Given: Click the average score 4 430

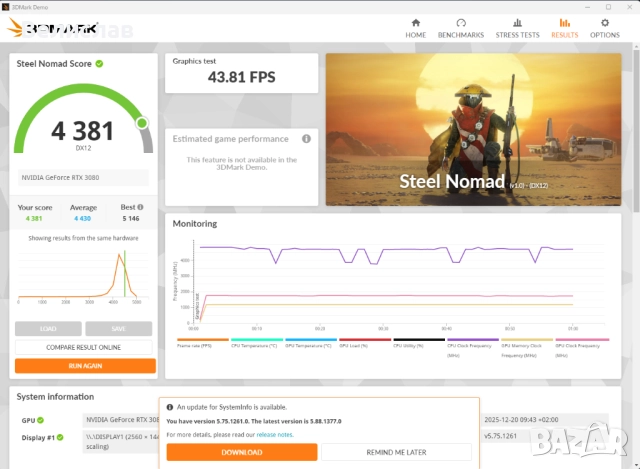Looking at the screenshot, I should click(x=82, y=218).
